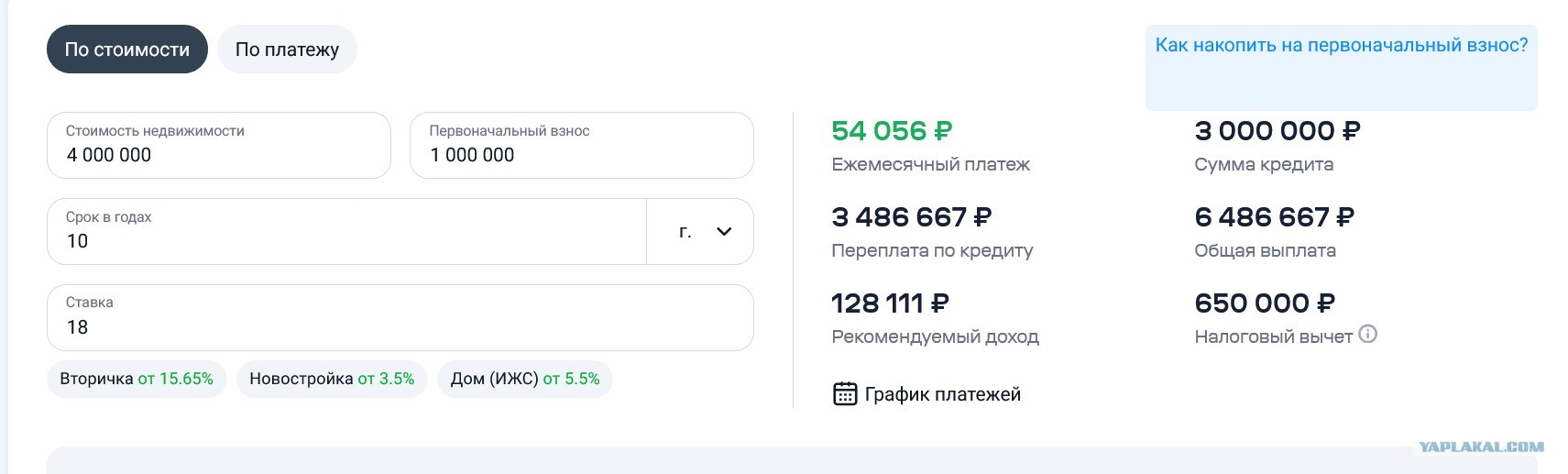Screen dimensions: 1568x474
Task: Select the 'Новостройка от 3.5%' rate chip
Action: click(332, 379)
